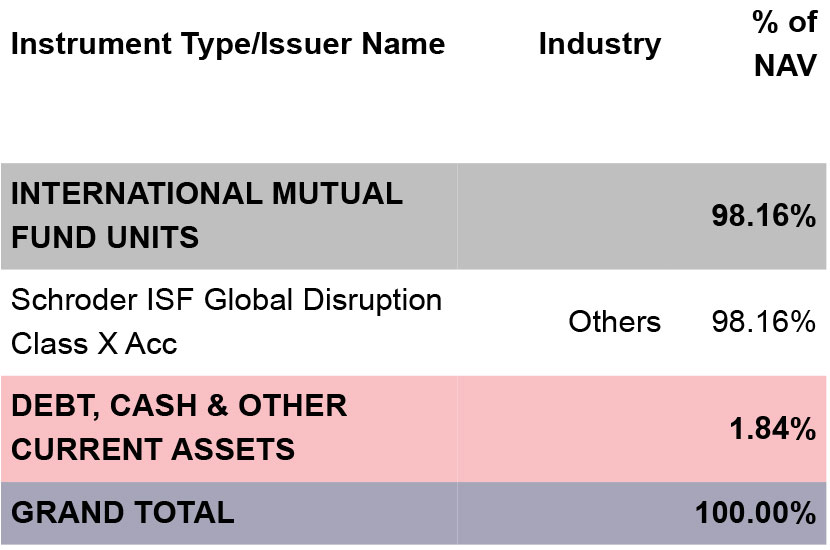830x550 pixels.
Task: Click the Industry column header
Action: 600,45
